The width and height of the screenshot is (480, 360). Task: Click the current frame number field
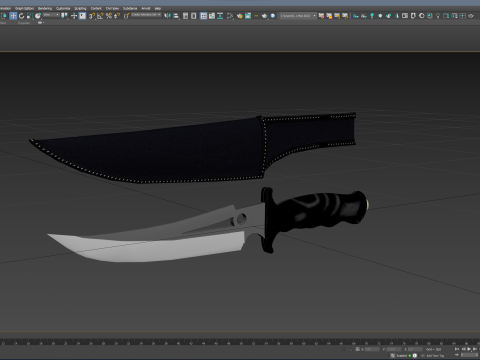pyautogui.click(x=469, y=355)
